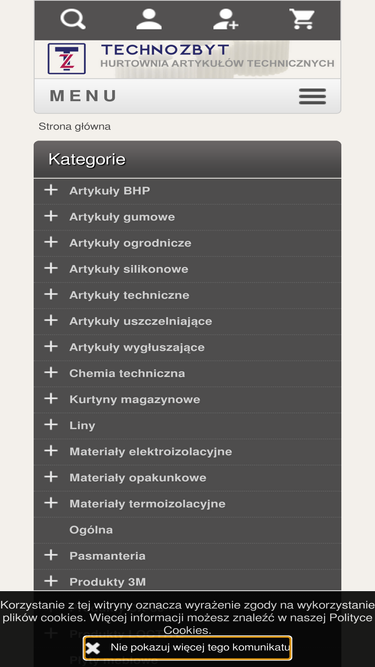Click the Technozbyt TZ logo
This screenshot has height=667, width=375.
(x=67, y=59)
